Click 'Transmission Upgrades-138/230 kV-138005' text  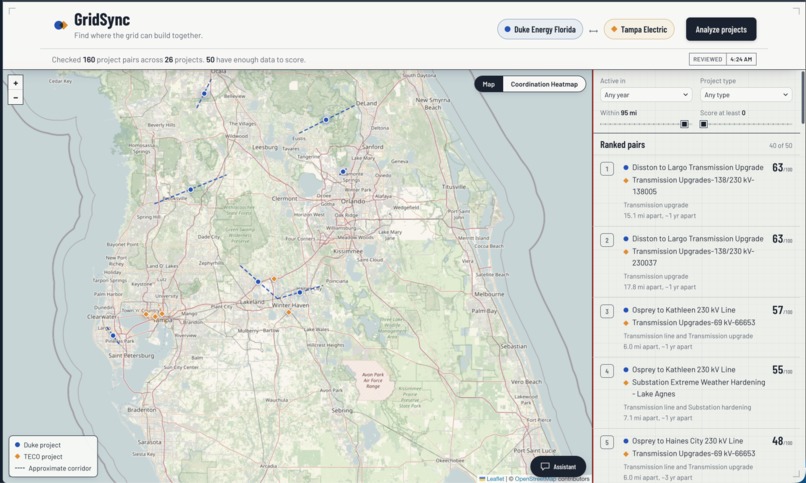693,185
